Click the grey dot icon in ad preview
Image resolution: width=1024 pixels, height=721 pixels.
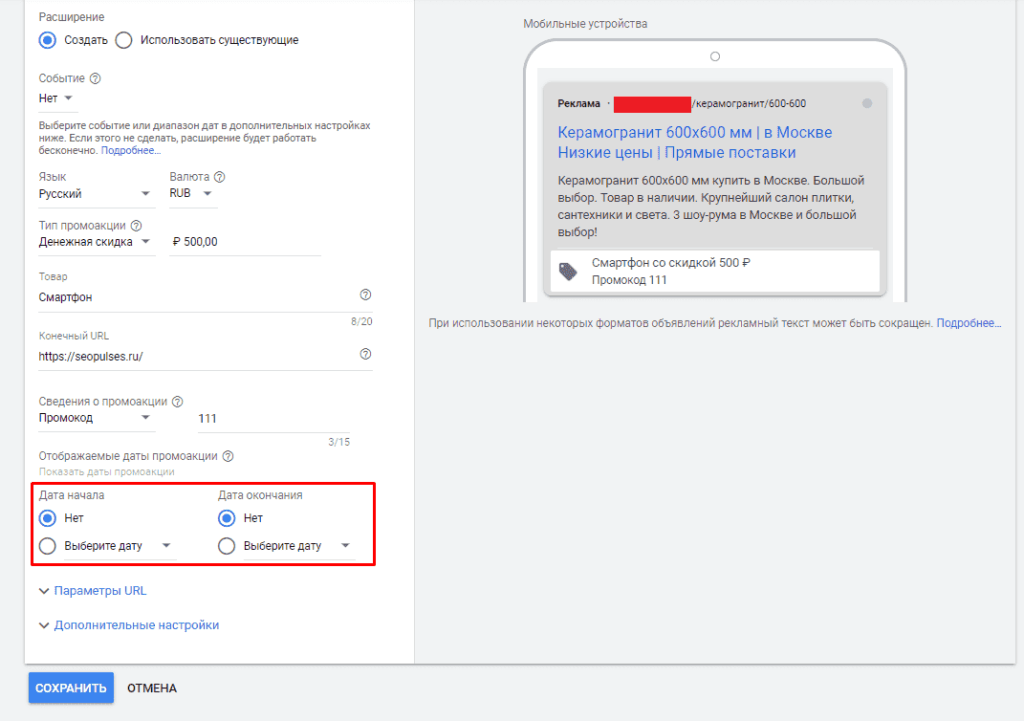click(x=867, y=103)
